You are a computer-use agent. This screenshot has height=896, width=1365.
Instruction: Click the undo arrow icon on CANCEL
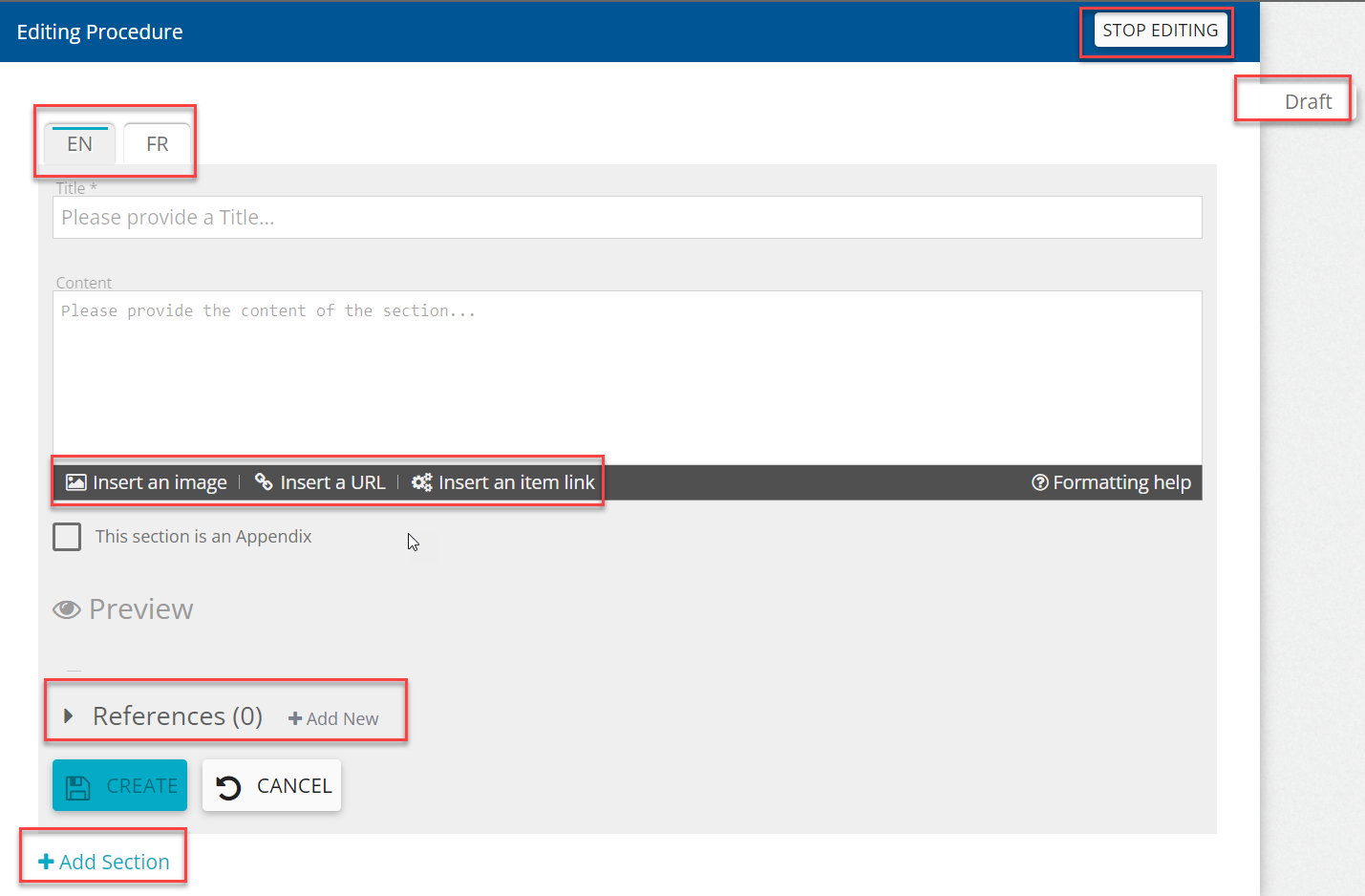tap(228, 787)
